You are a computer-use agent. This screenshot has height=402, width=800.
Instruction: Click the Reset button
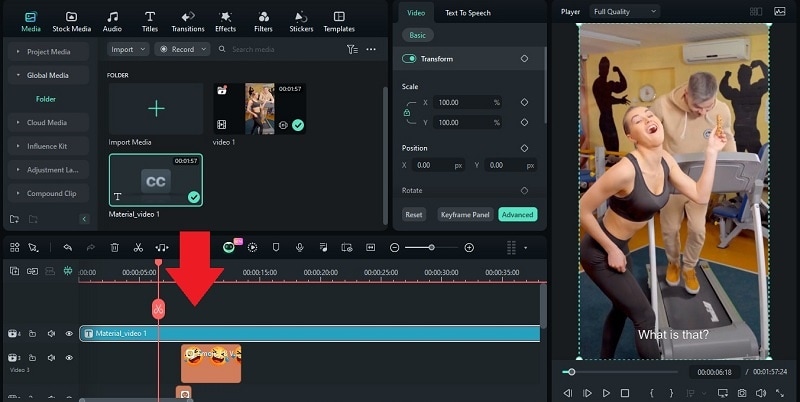(414, 214)
